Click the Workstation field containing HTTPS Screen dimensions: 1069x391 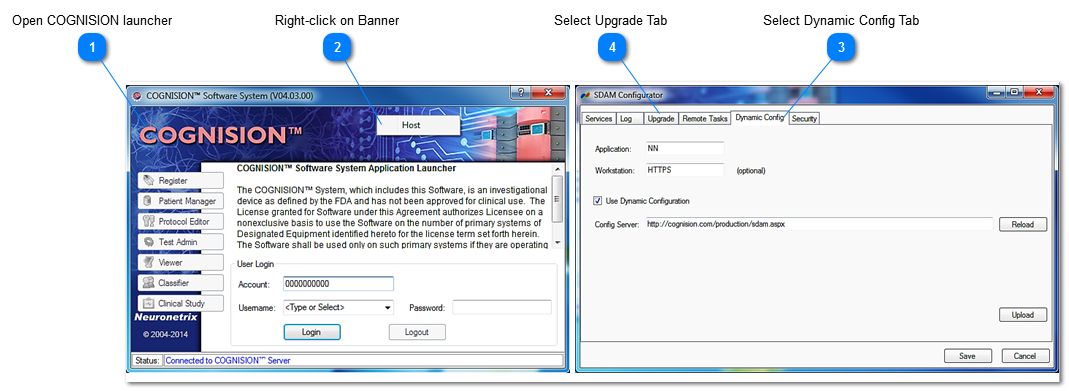point(684,170)
